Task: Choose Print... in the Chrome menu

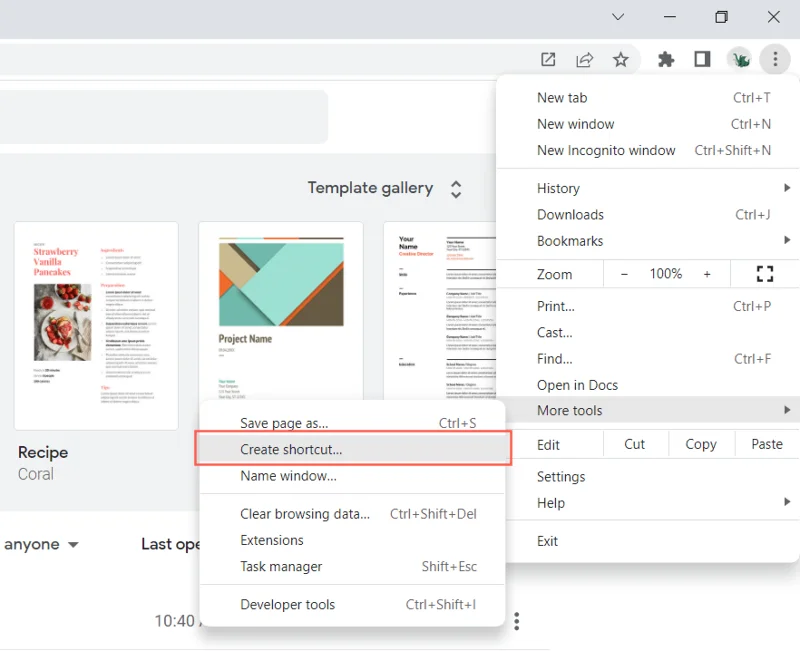Action: (x=648, y=306)
